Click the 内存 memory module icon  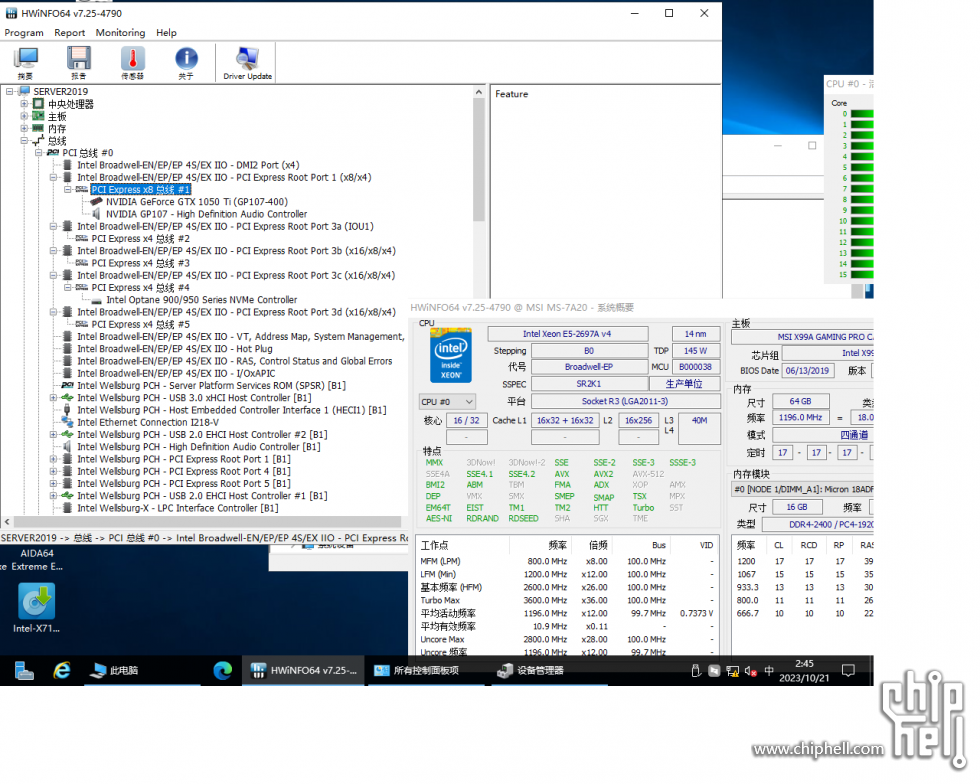(39, 128)
